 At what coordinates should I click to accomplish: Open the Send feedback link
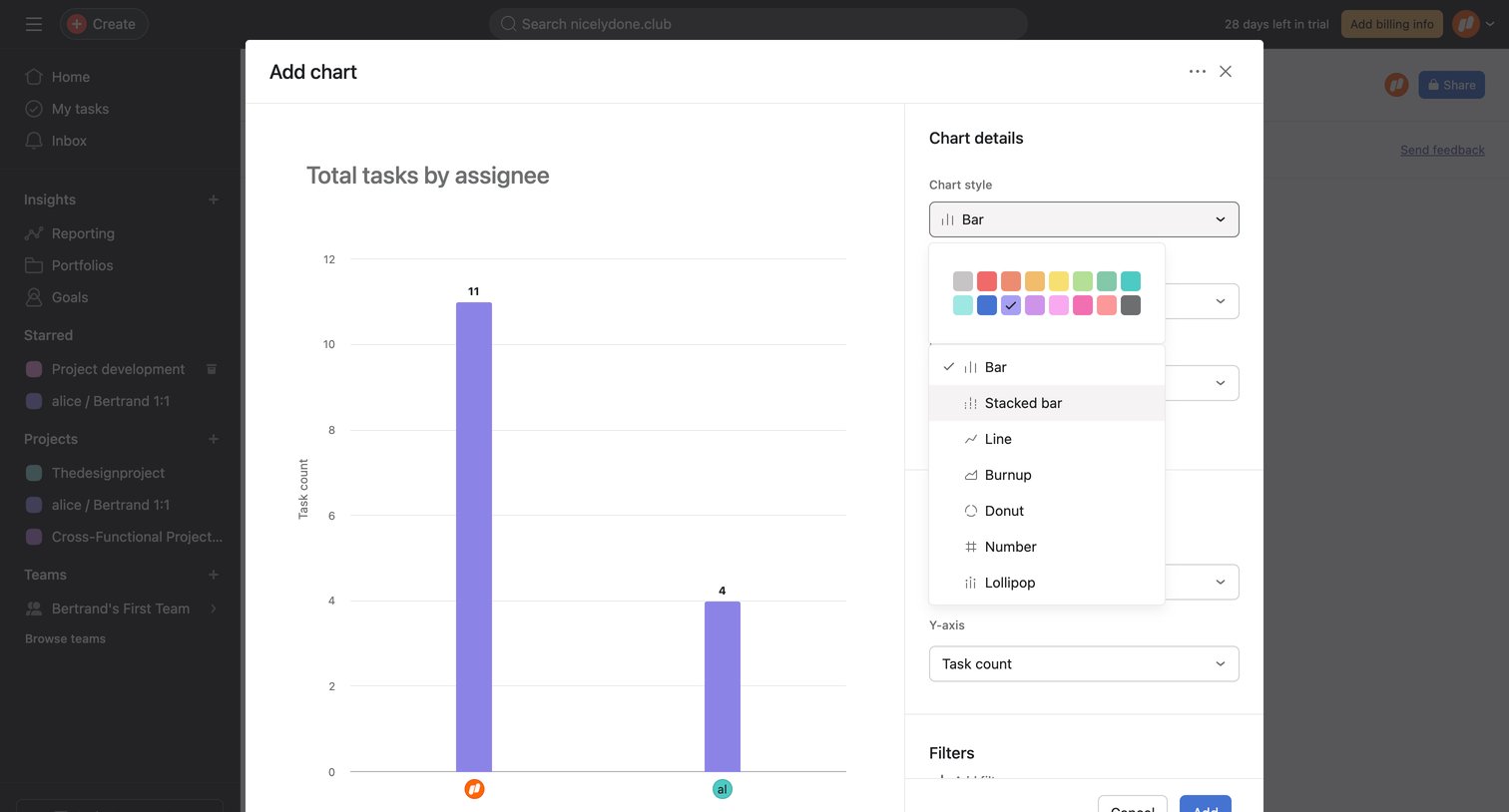[x=1442, y=150]
